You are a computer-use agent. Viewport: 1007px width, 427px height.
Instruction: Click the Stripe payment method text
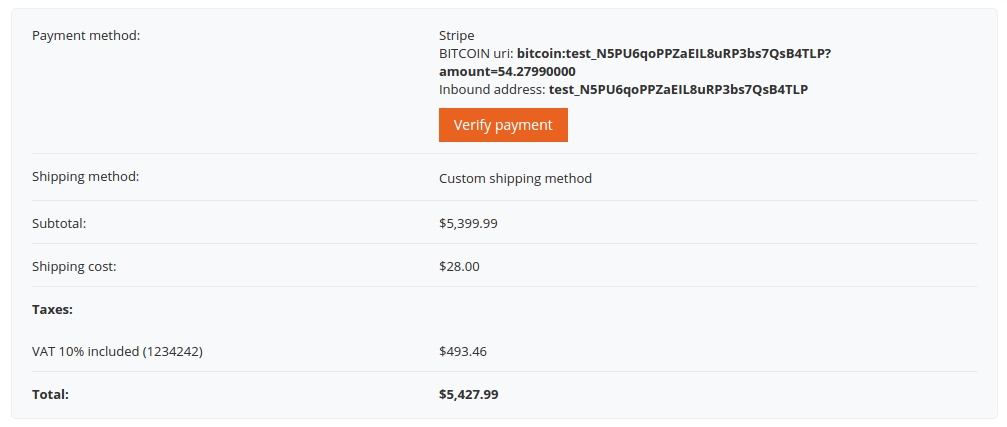[457, 35]
